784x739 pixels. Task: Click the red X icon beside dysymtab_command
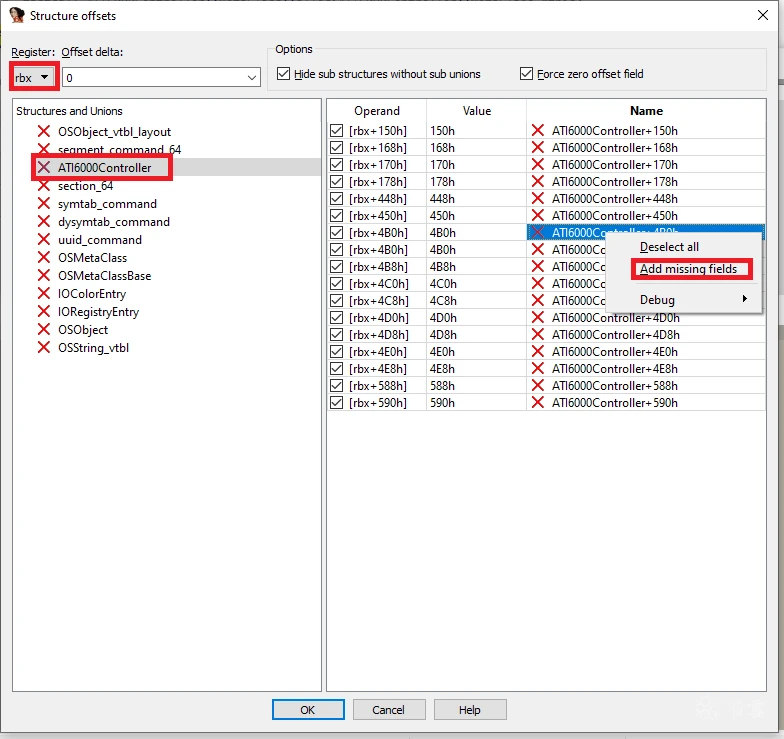(44, 222)
